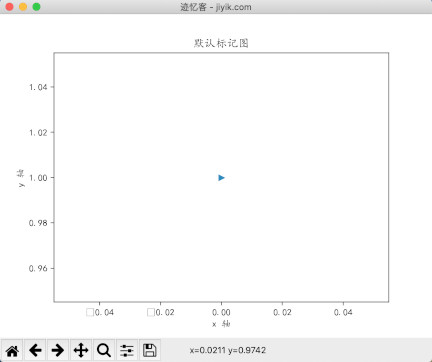Image resolution: width=432 pixels, height=362 pixels.
Task: Activate the Pan tool with cross arrows
Action: (81, 350)
